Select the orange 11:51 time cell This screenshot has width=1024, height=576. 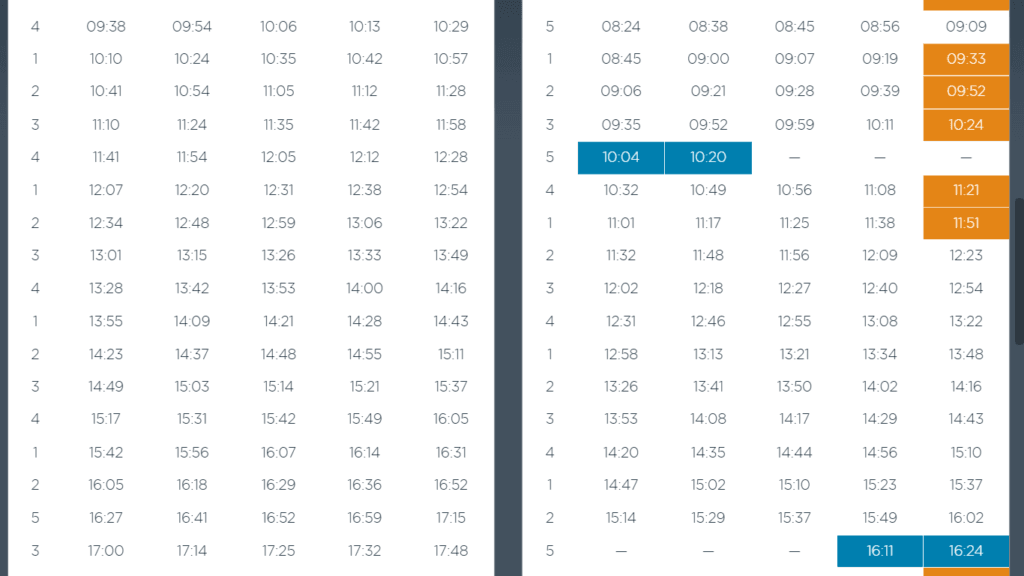[x=966, y=223]
